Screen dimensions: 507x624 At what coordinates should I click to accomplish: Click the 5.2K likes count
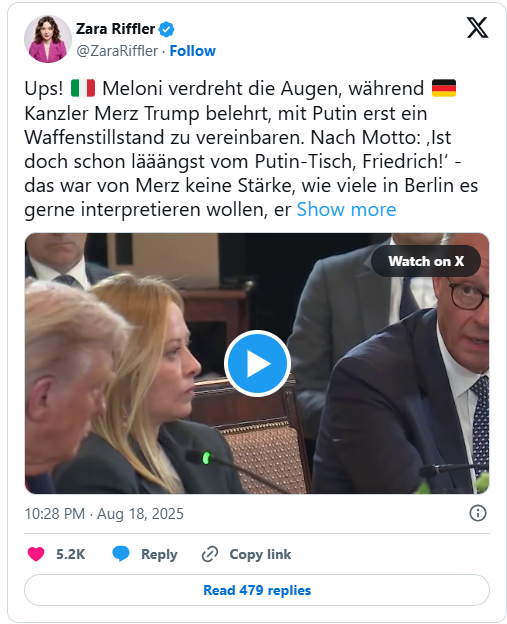click(x=70, y=554)
